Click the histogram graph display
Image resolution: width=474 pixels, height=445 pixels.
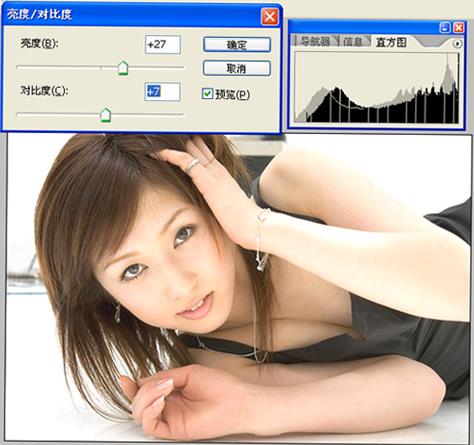pos(377,88)
